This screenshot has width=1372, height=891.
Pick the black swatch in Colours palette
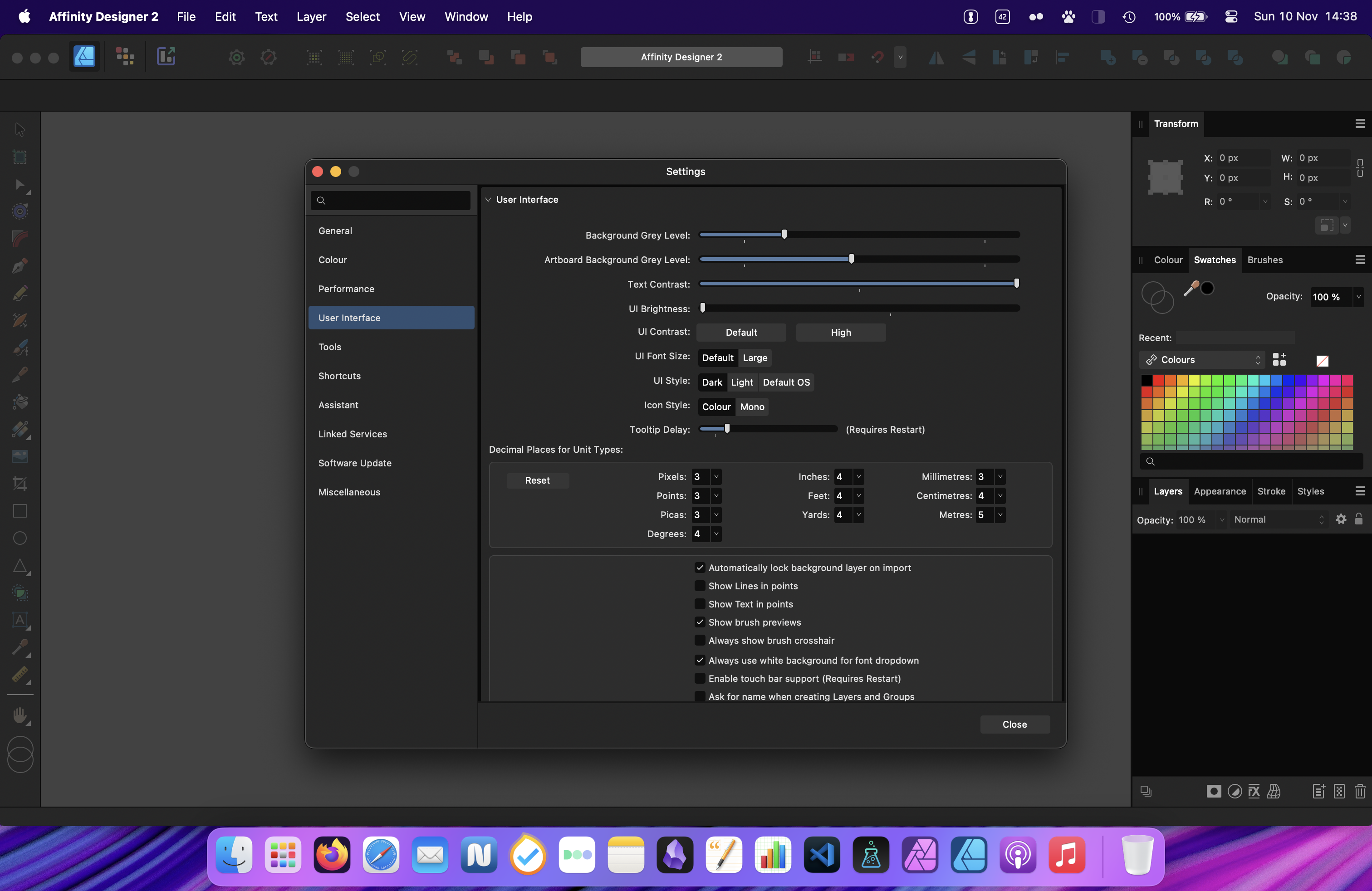(x=1147, y=380)
